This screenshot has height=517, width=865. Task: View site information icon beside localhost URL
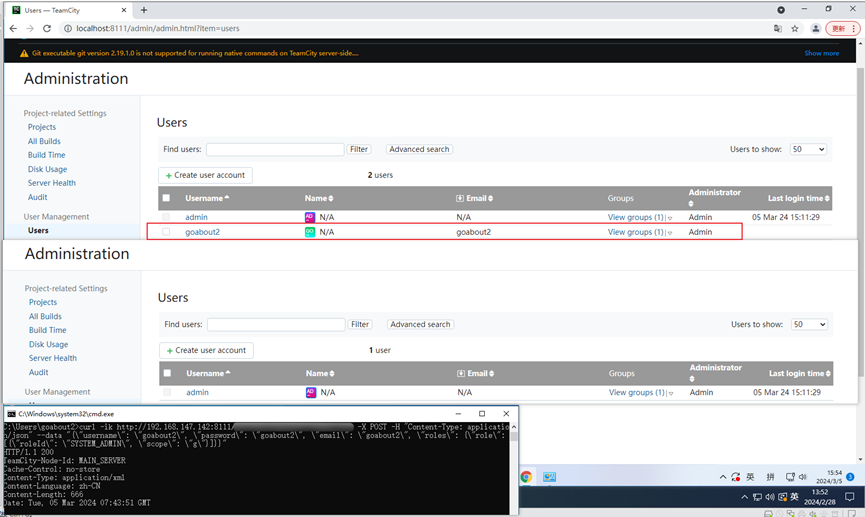pyautogui.click(x=68, y=28)
